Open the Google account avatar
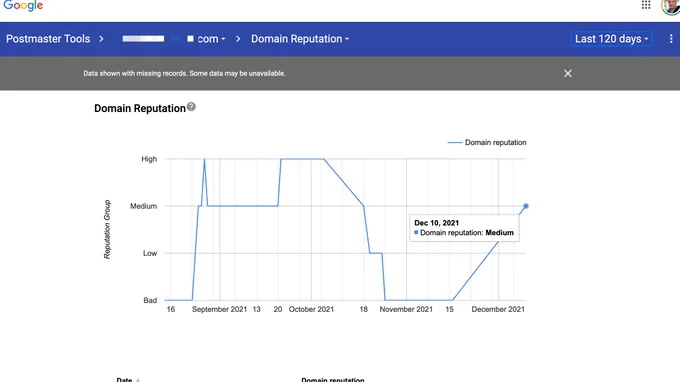680x382 pixels. click(671, 6)
